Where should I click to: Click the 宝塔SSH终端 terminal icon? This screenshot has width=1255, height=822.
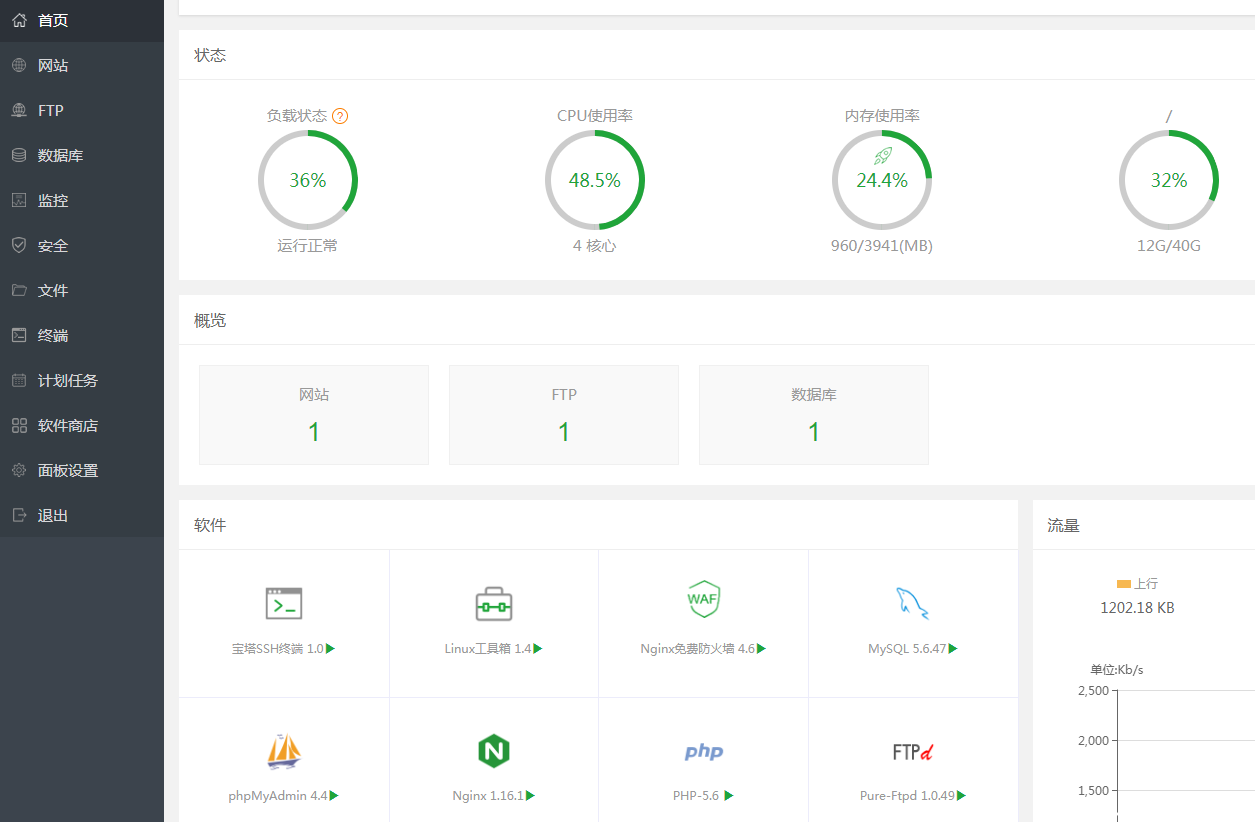click(284, 603)
